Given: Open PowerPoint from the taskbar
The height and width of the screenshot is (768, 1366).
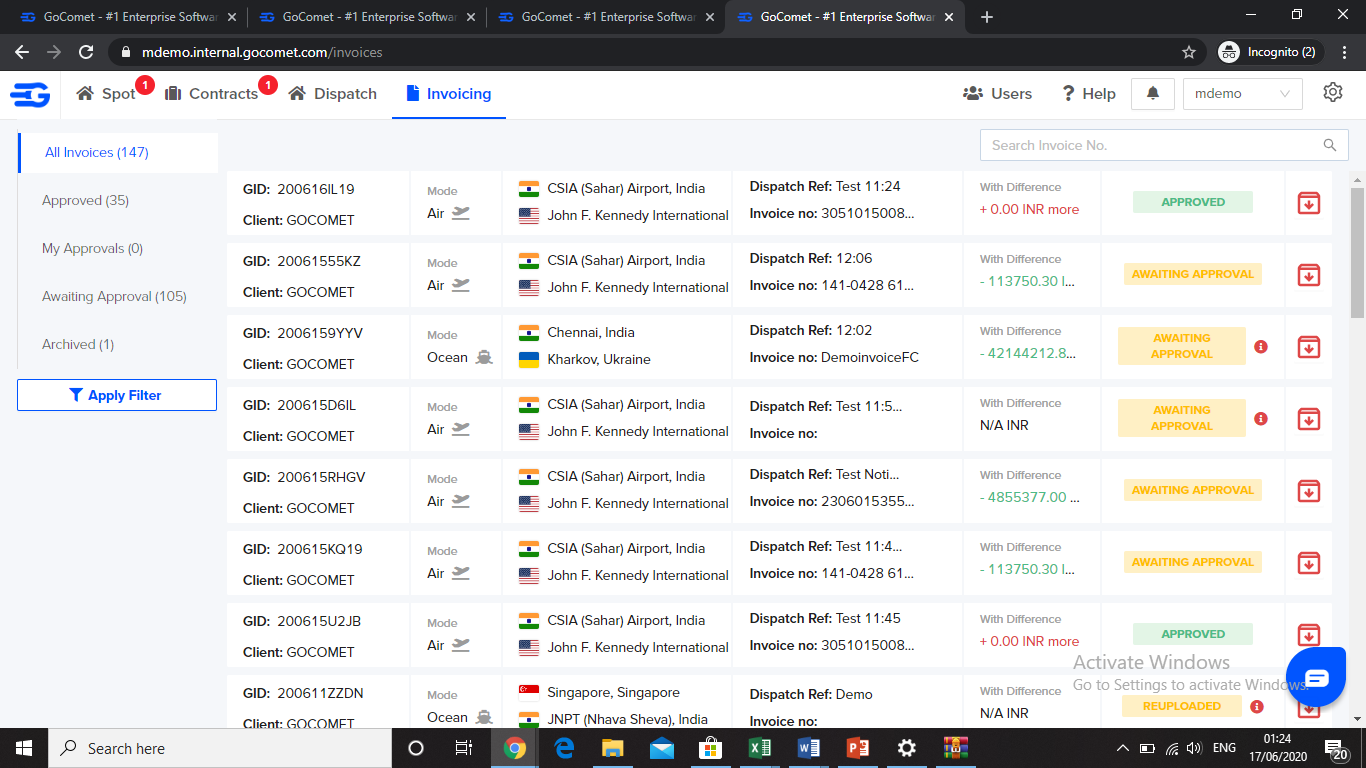Looking at the screenshot, I should tap(858, 748).
